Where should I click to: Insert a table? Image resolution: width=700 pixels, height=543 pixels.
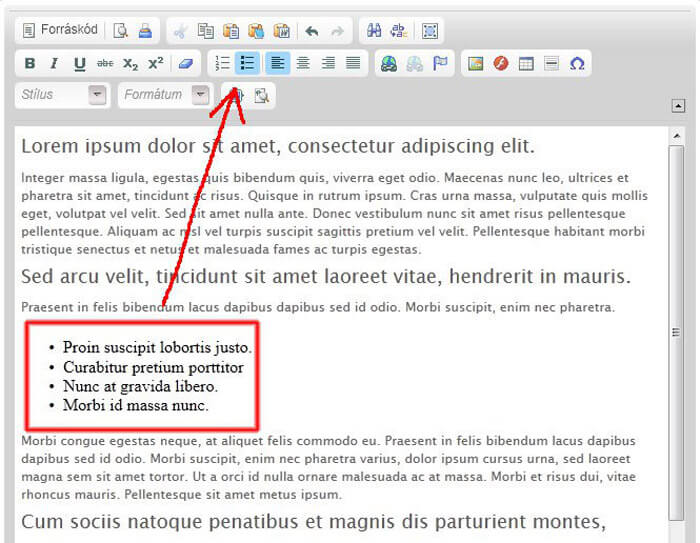pos(526,63)
